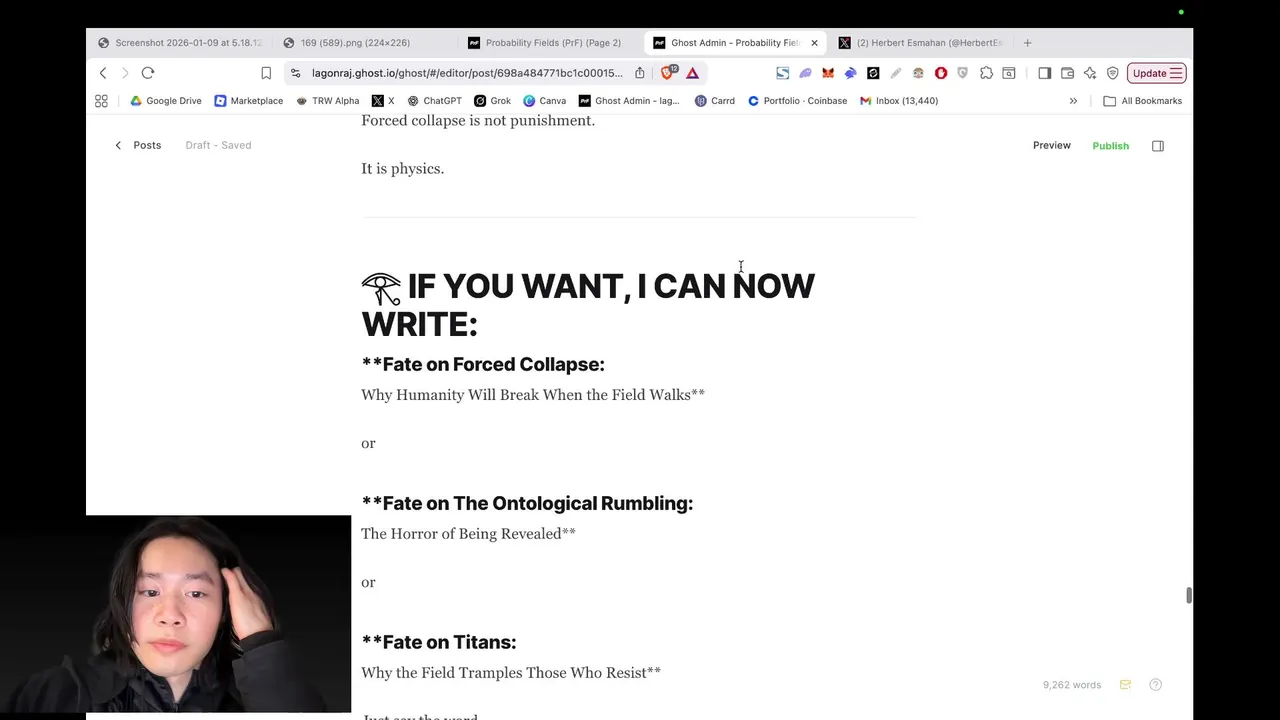Image resolution: width=1280 pixels, height=720 pixels.
Task: Open Brave Rewards triangle icon
Action: 692,73
